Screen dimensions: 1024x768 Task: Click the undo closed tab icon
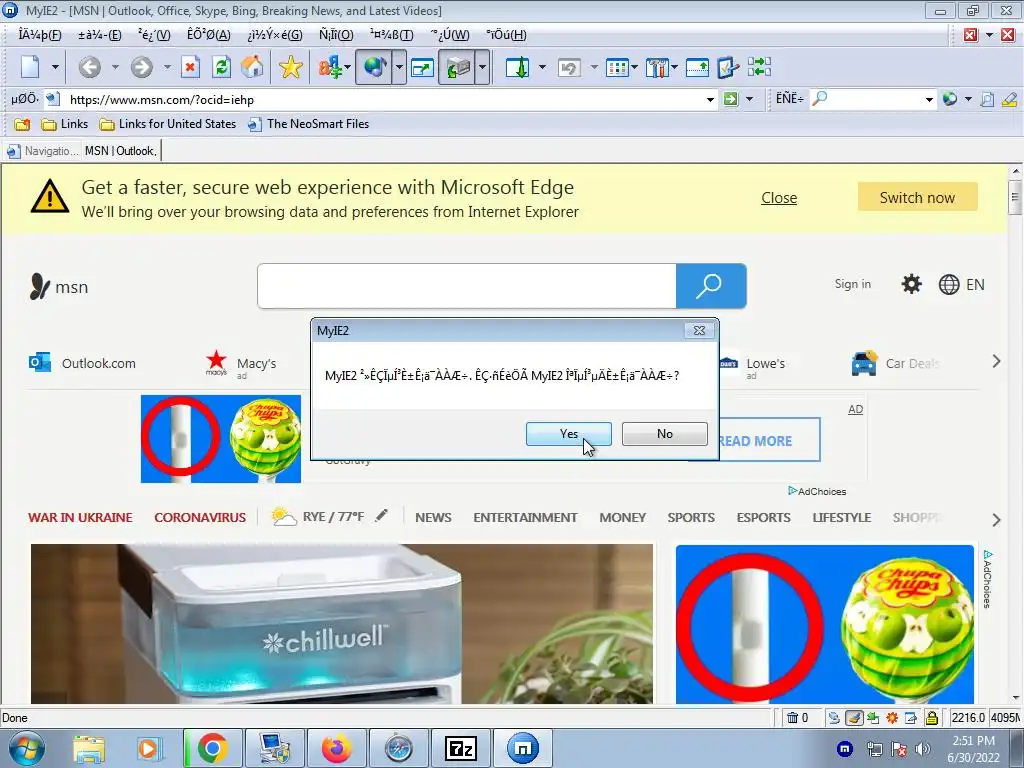point(569,67)
